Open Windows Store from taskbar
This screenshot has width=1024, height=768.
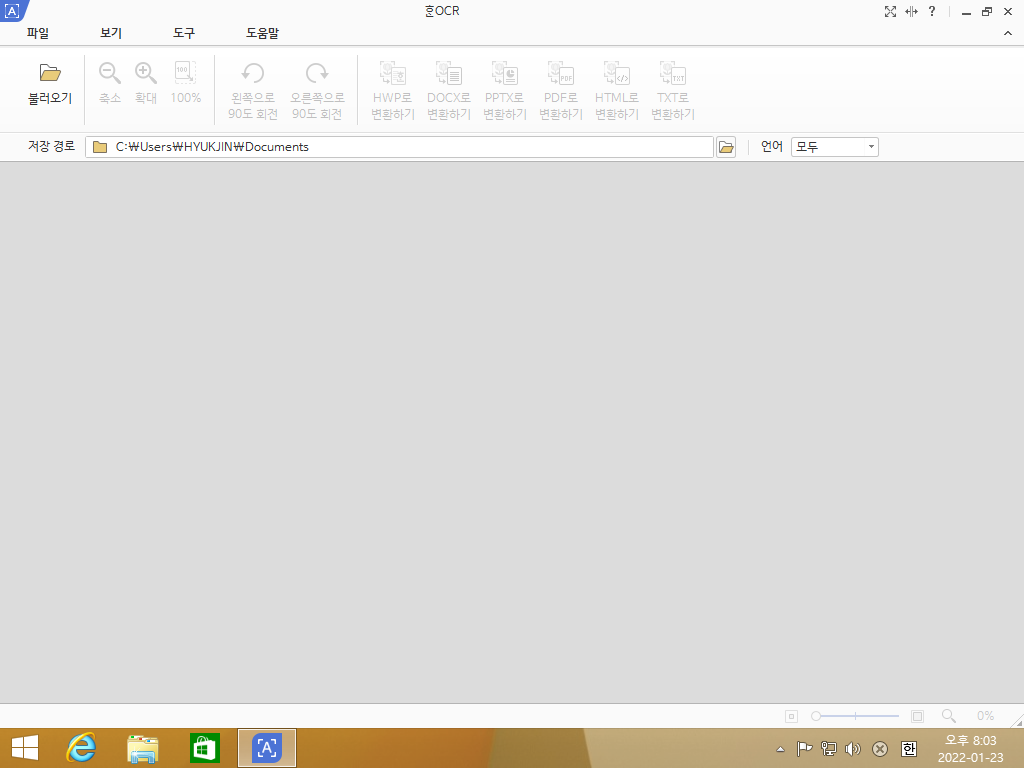(x=205, y=748)
